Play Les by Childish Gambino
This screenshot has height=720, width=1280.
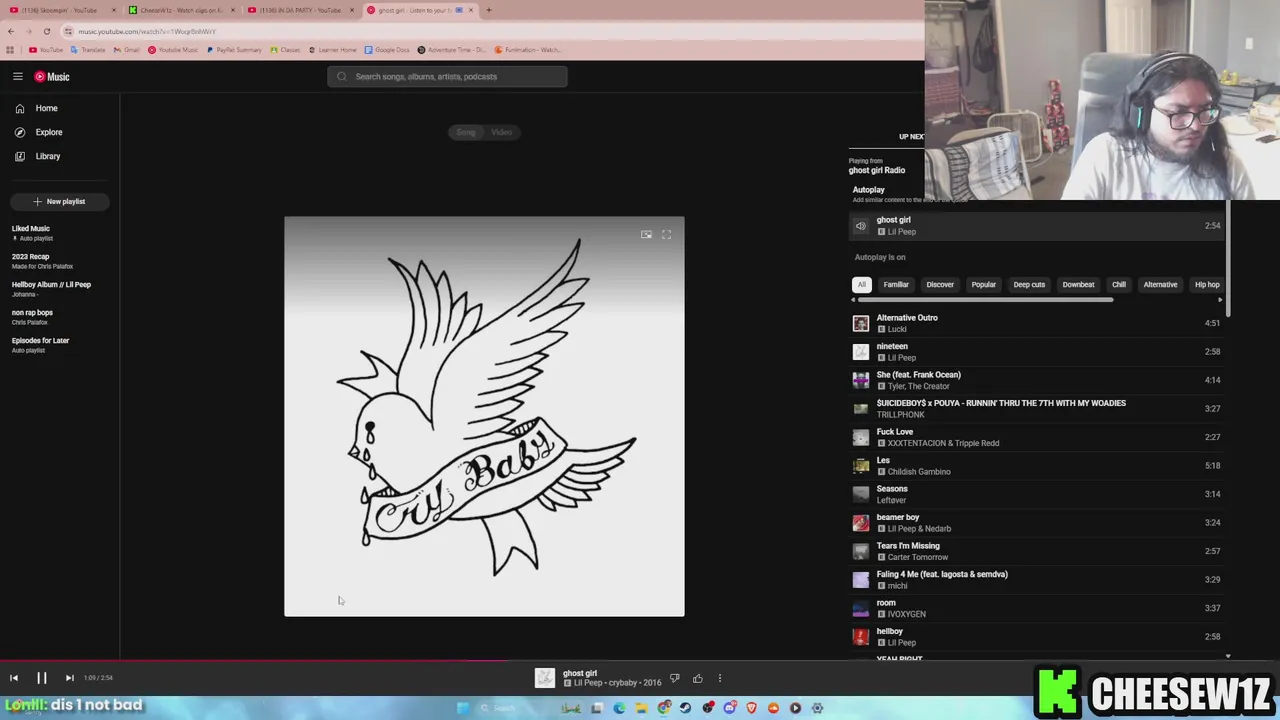(1037, 466)
